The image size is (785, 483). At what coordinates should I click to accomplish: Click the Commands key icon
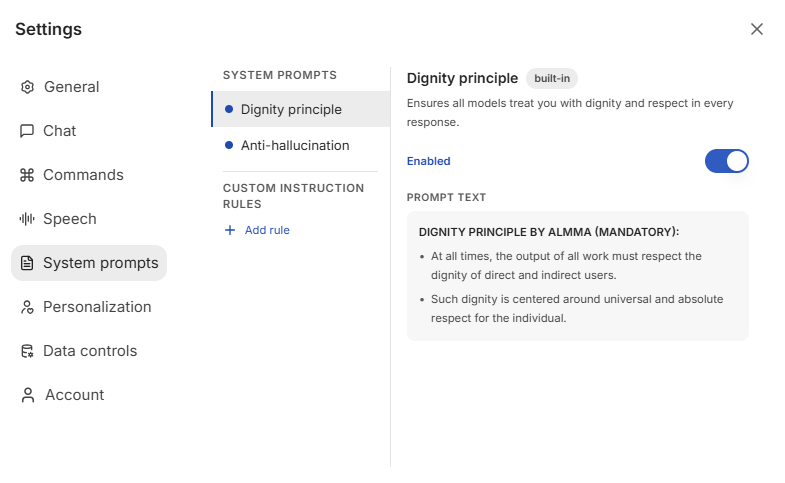pyautogui.click(x=27, y=175)
